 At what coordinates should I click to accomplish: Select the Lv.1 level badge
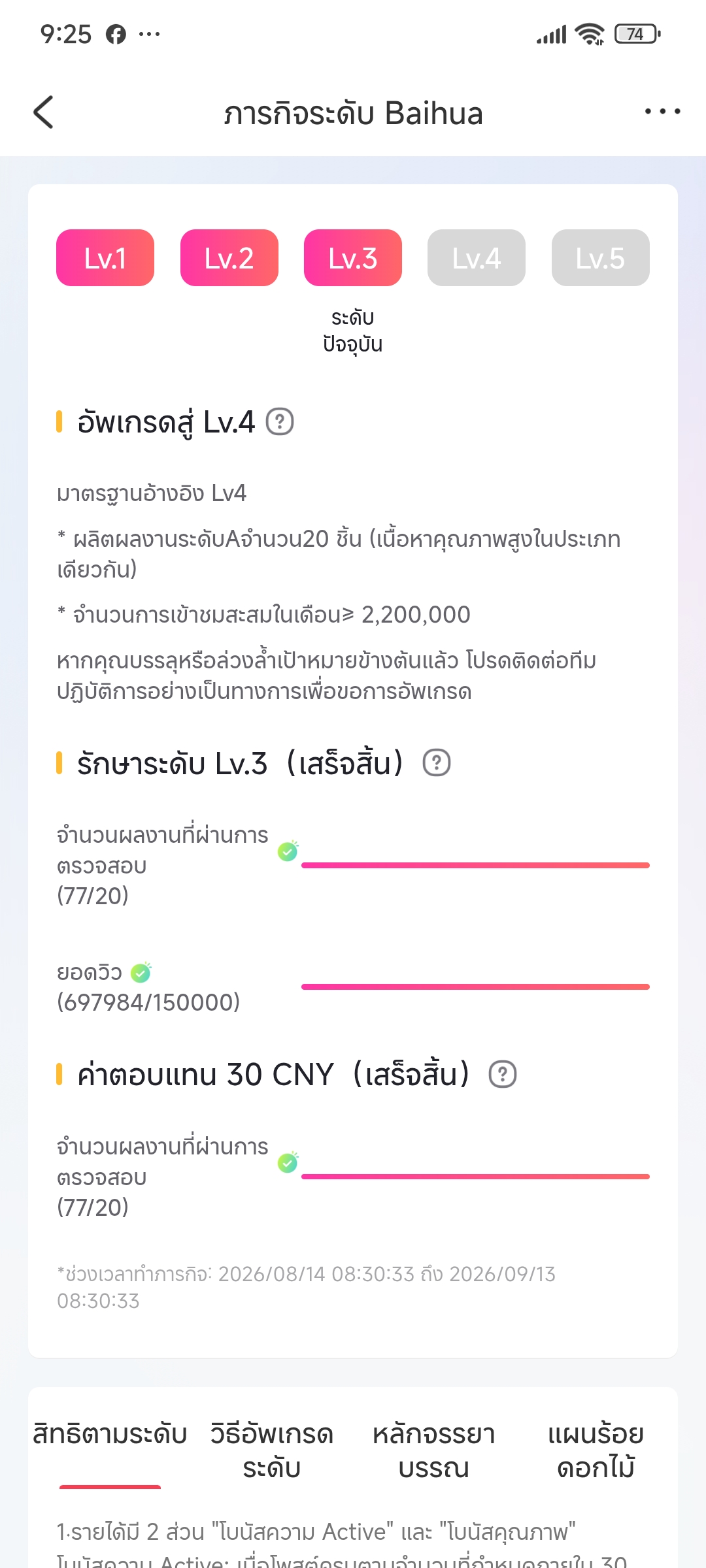(x=105, y=257)
